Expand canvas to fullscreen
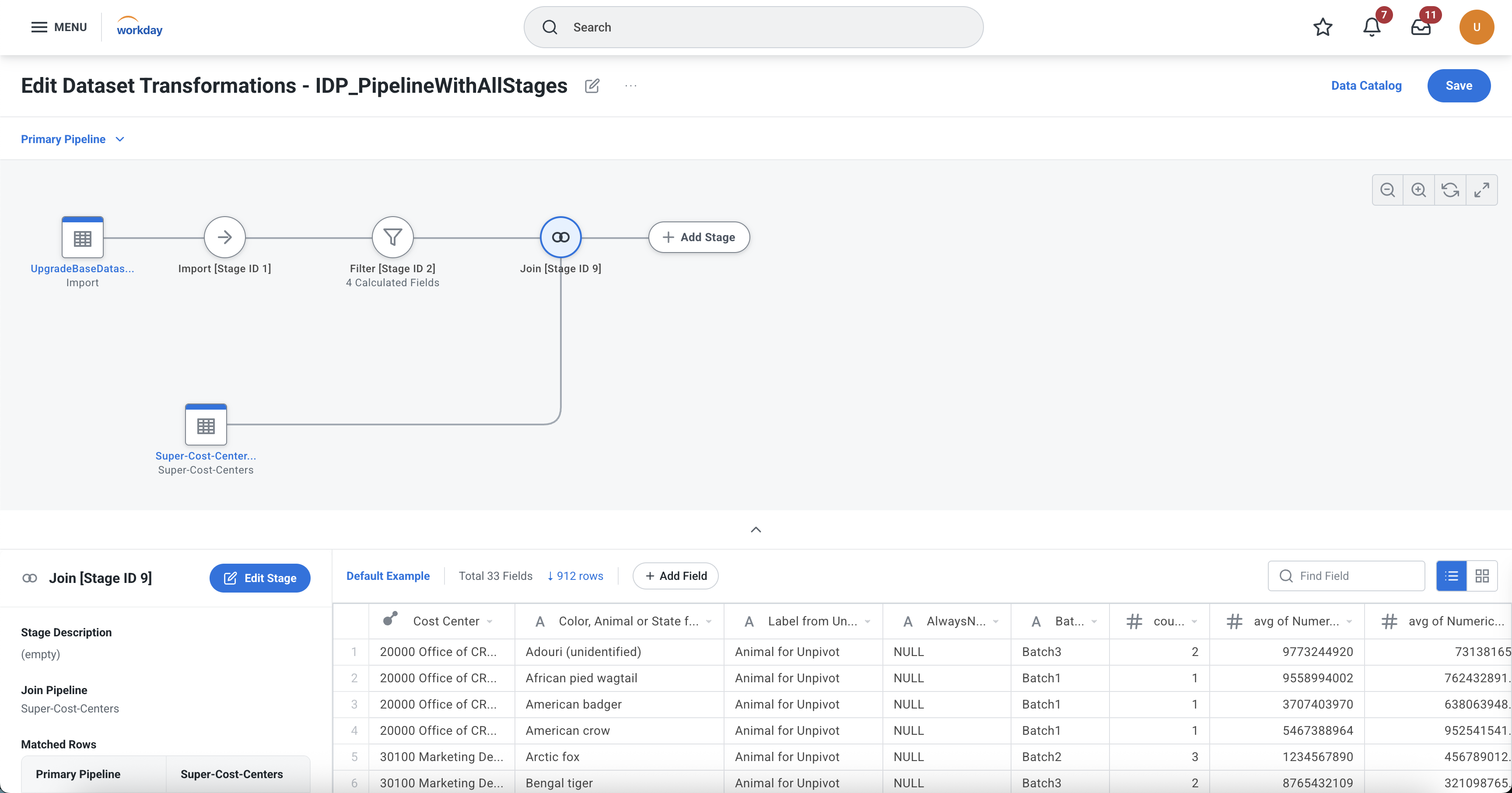The width and height of the screenshot is (1512, 793). (x=1481, y=190)
